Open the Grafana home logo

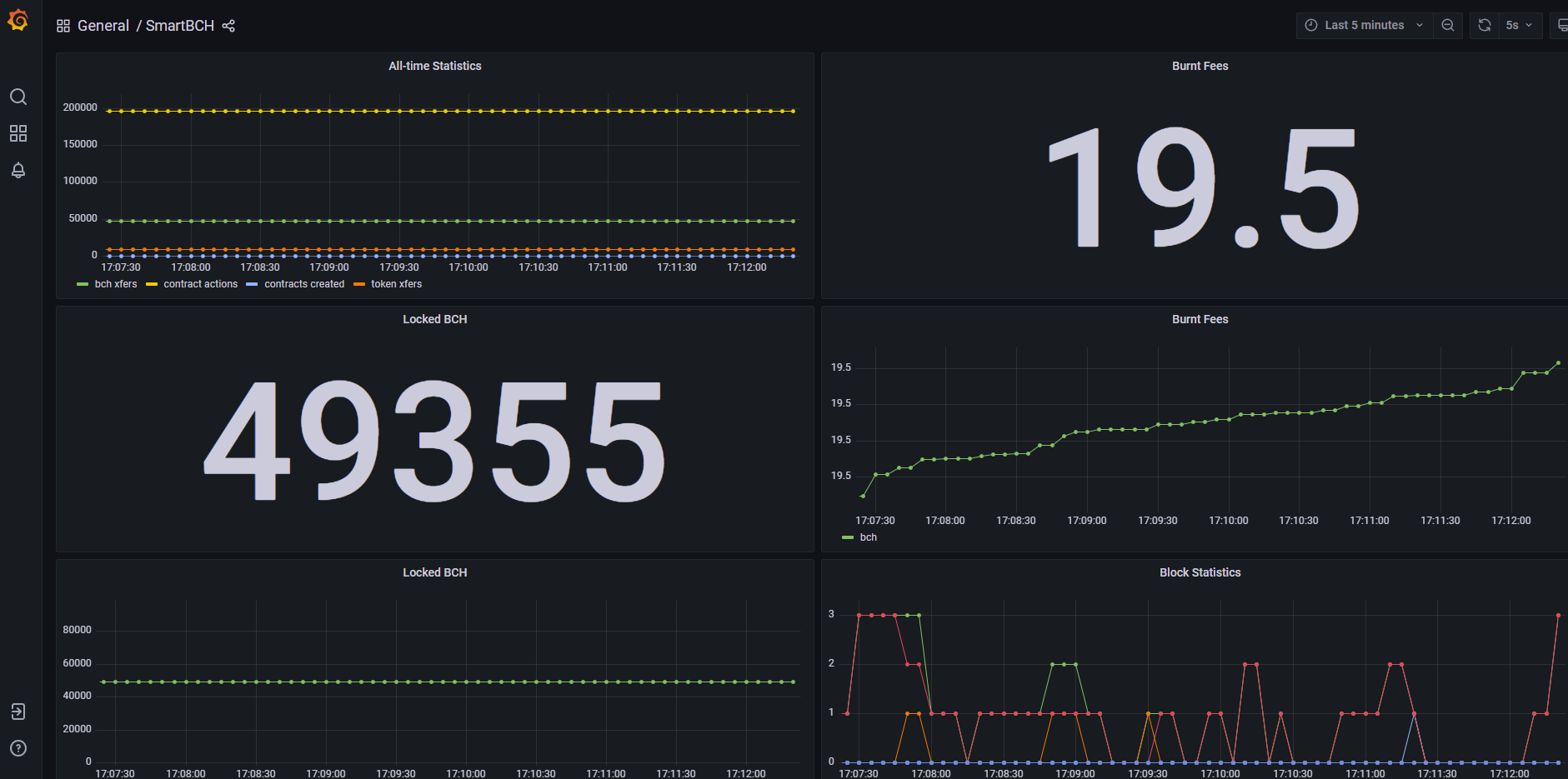pos(18,20)
